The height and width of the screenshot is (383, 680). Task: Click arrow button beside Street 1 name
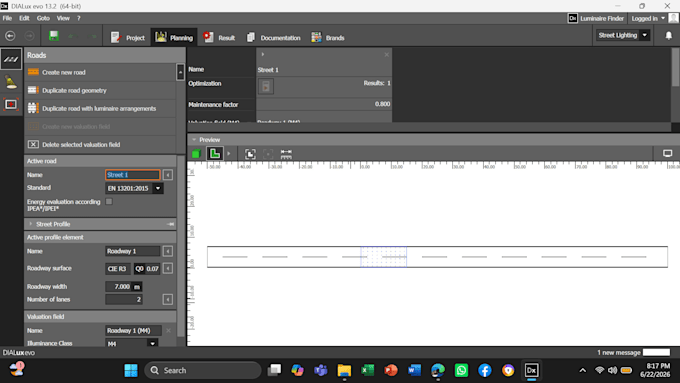168,175
